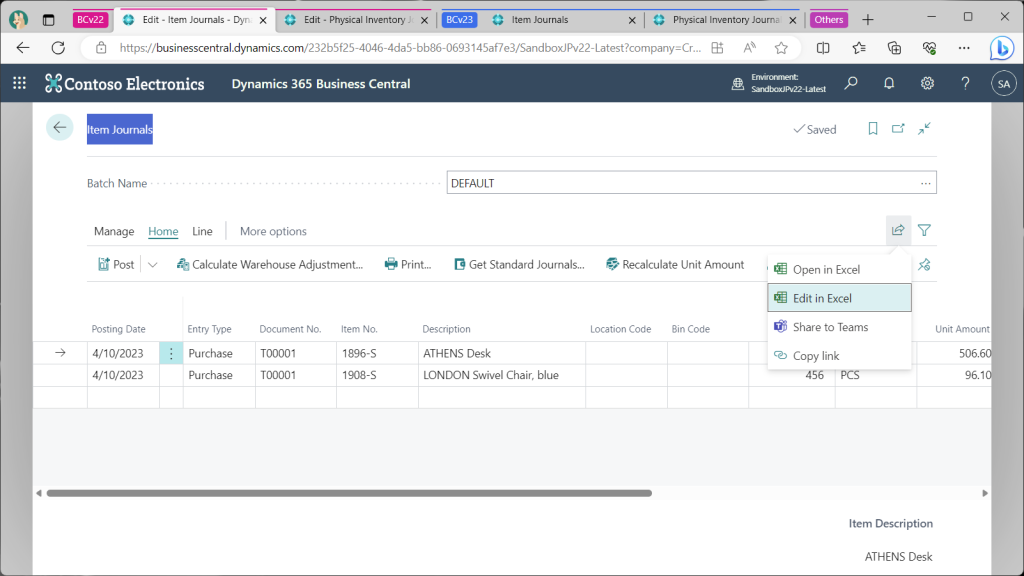
Task: Open the help question mark
Action: 965,84
